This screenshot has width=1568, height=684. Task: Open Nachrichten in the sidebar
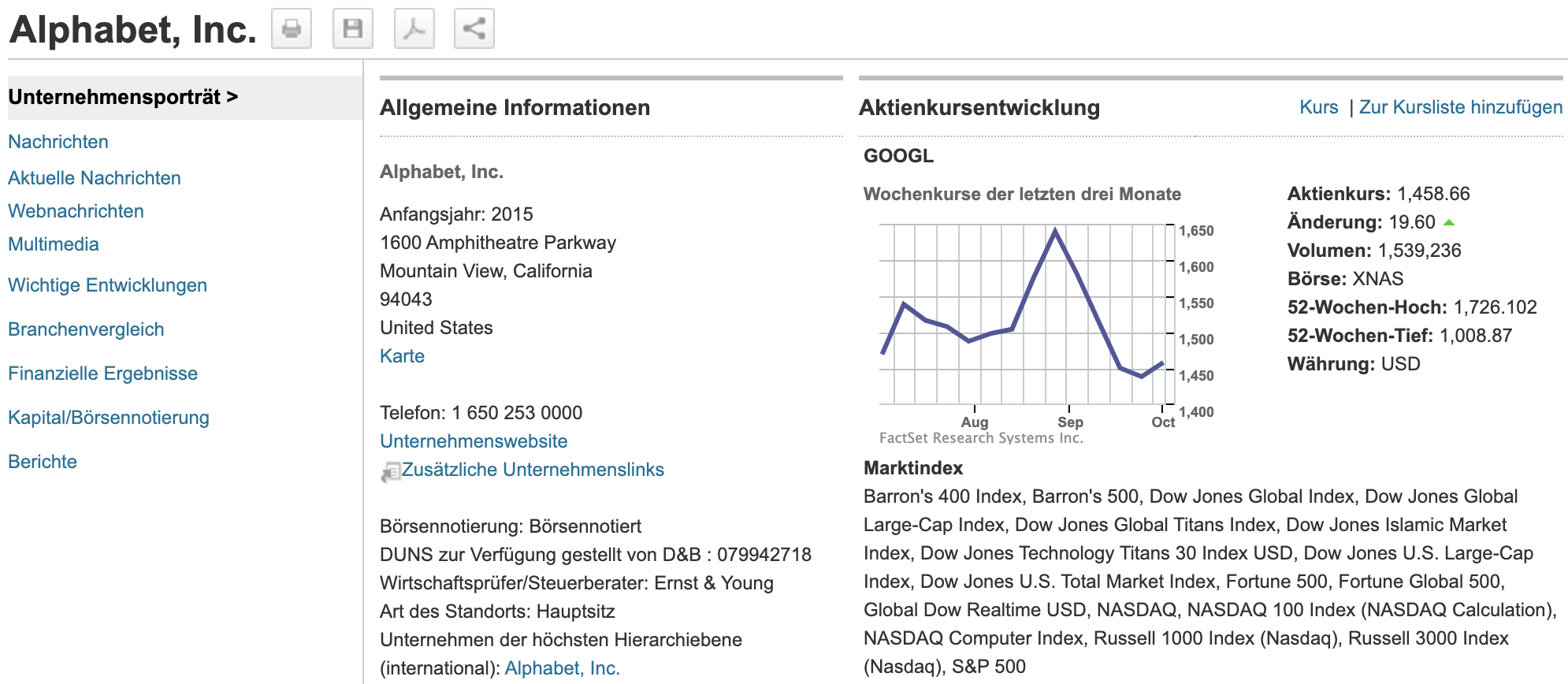[x=58, y=142]
